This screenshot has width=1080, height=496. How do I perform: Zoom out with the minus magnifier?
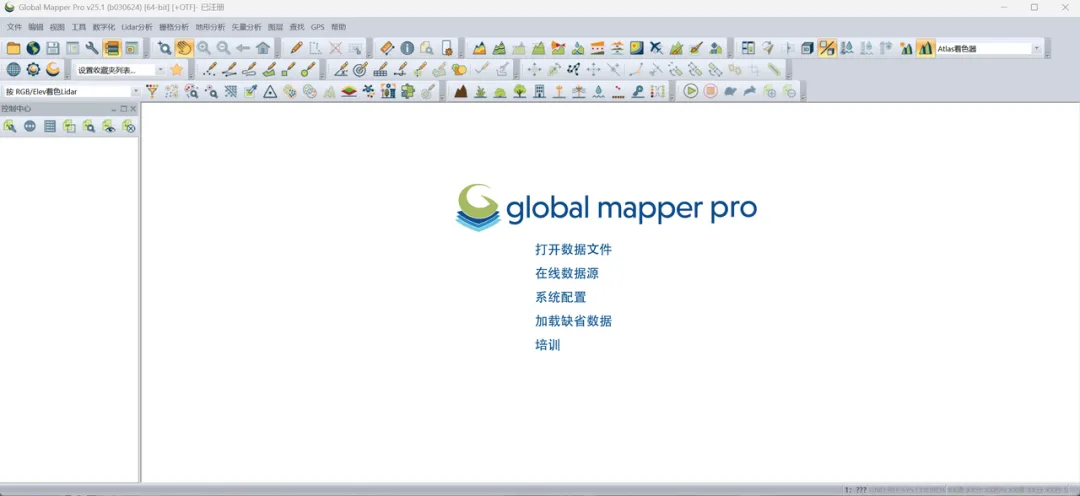[223, 48]
